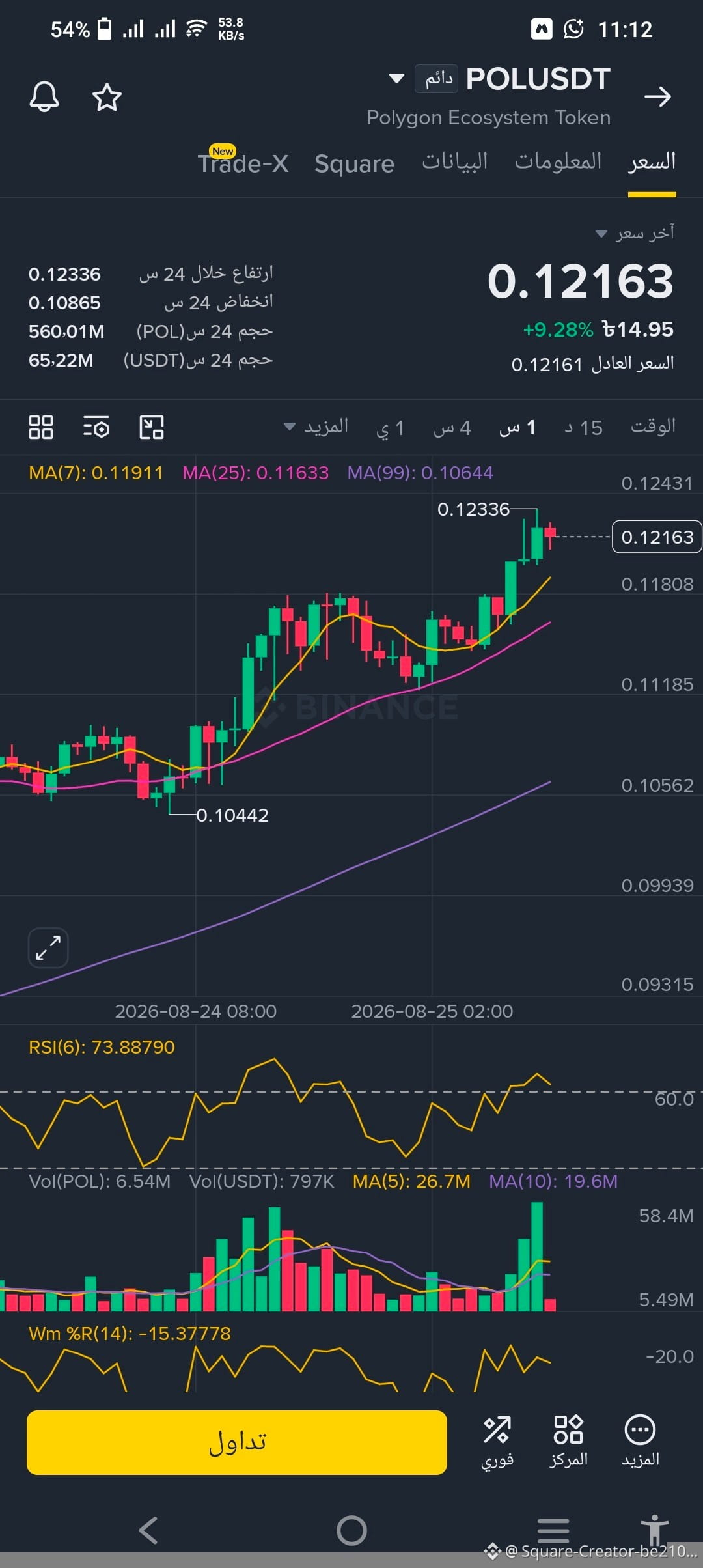Tap the 24h POL volume 560.01M
703x1568 pixels.
click(66, 331)
